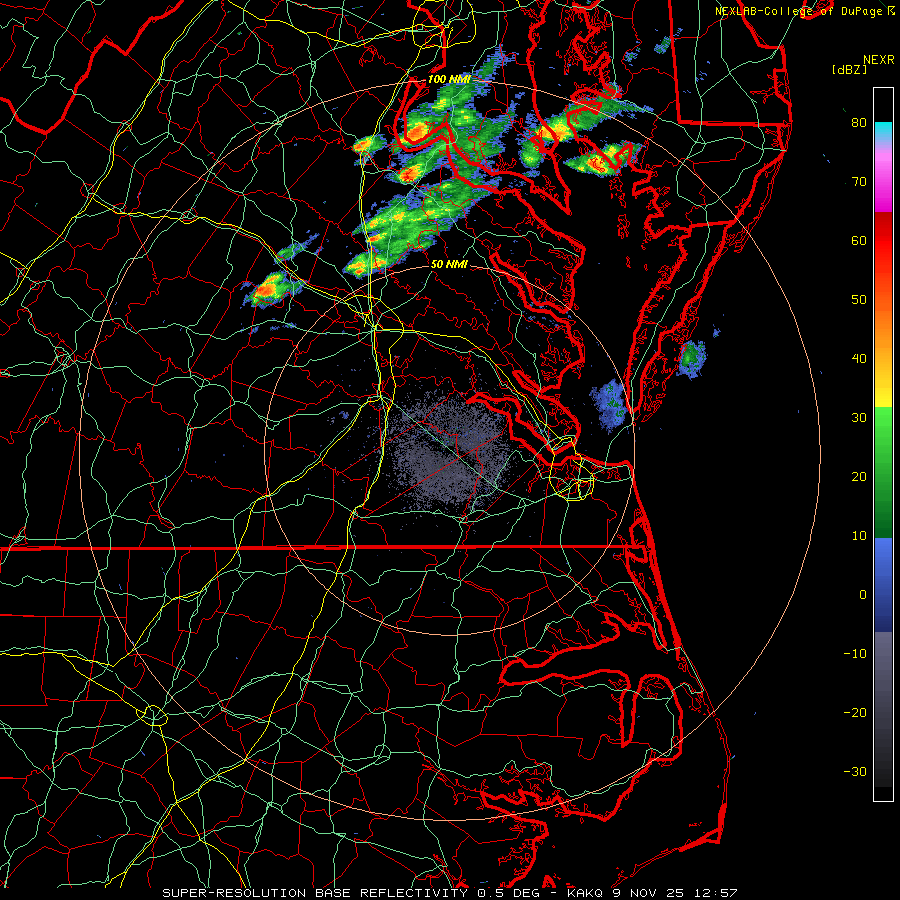Click the -10 dBZ scale value
This screenshot has height=900, width=900.
coord(855,654)
